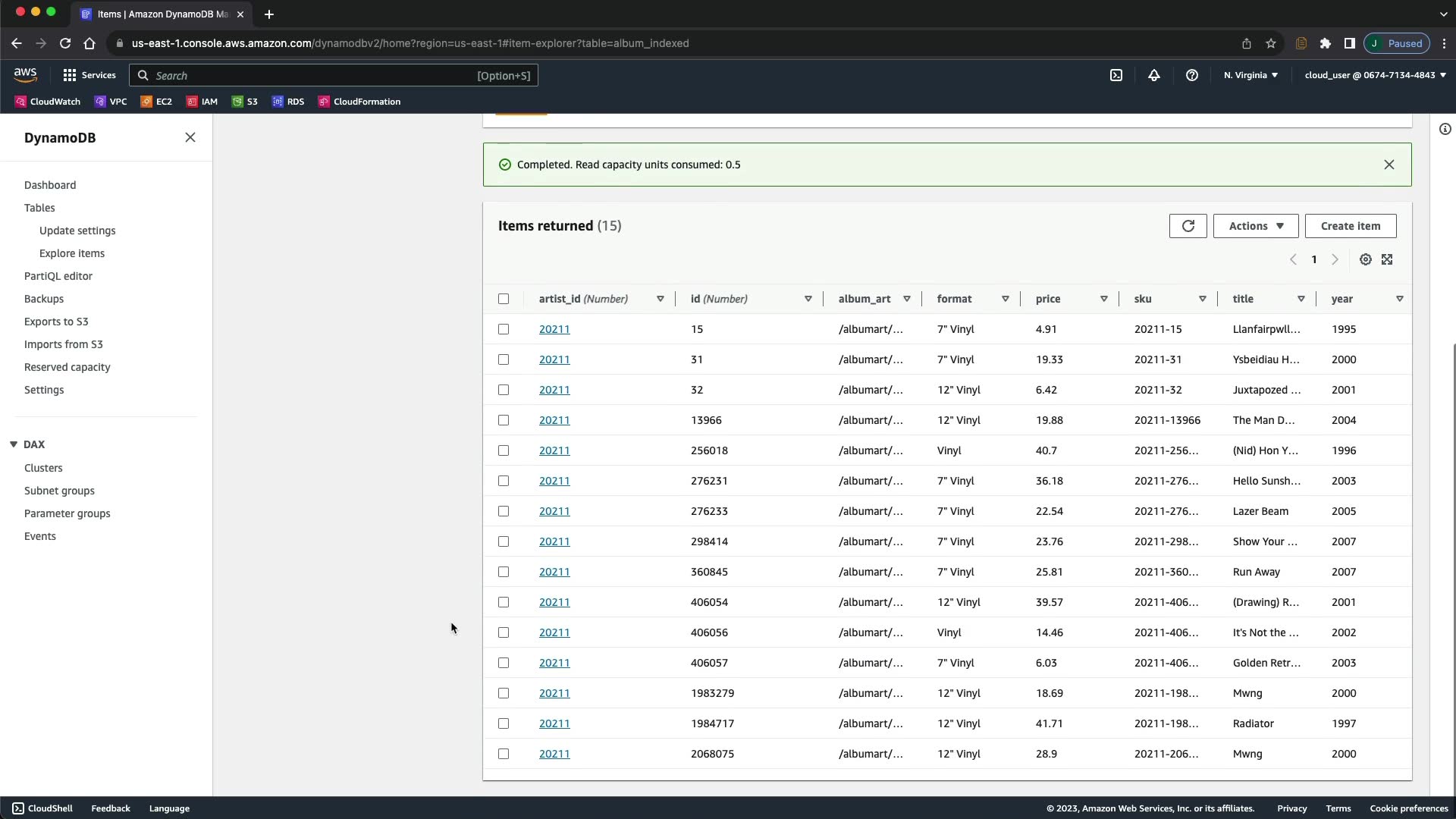Viewport: 1456px width, 819px height.
Task: Click the Create item button
Action: click(1350, 226)
